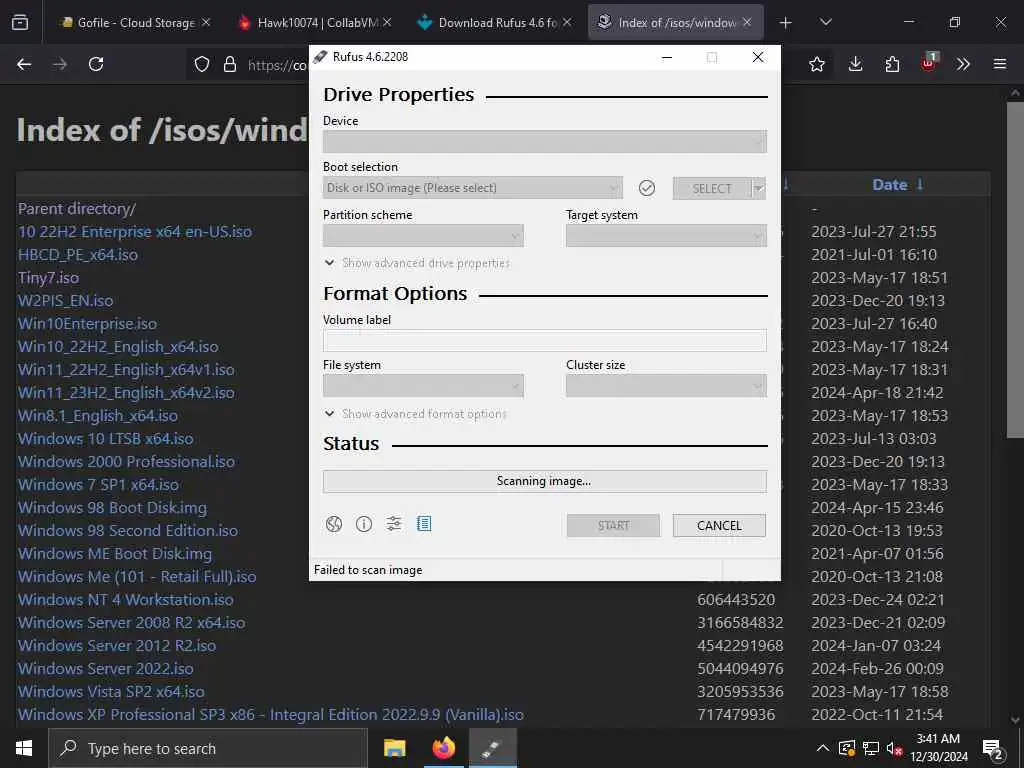
Task: Open the Firefox hamburger application menu
Action: click(1000, 64)
